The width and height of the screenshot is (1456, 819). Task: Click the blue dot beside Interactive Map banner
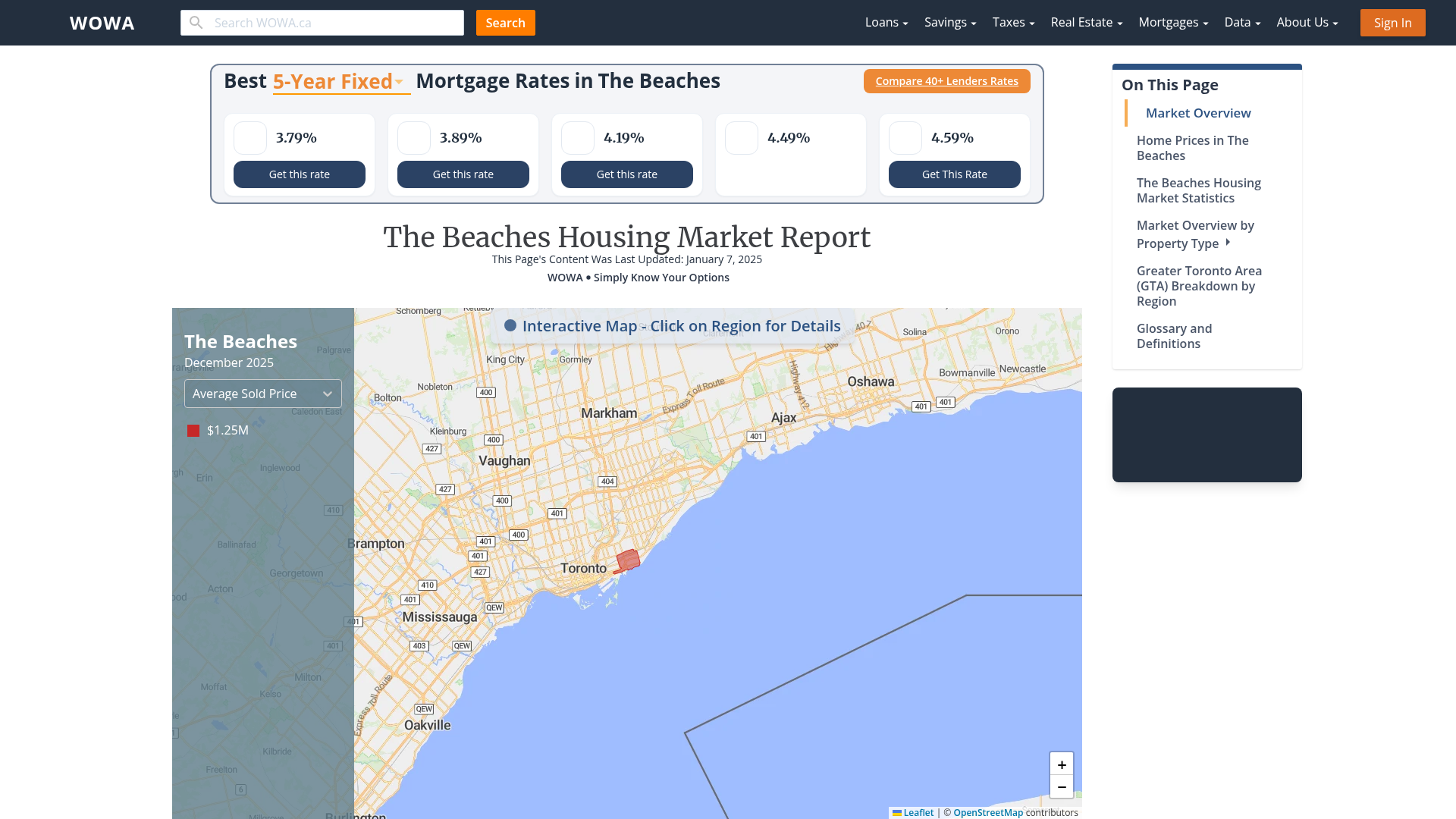[510, 325]
